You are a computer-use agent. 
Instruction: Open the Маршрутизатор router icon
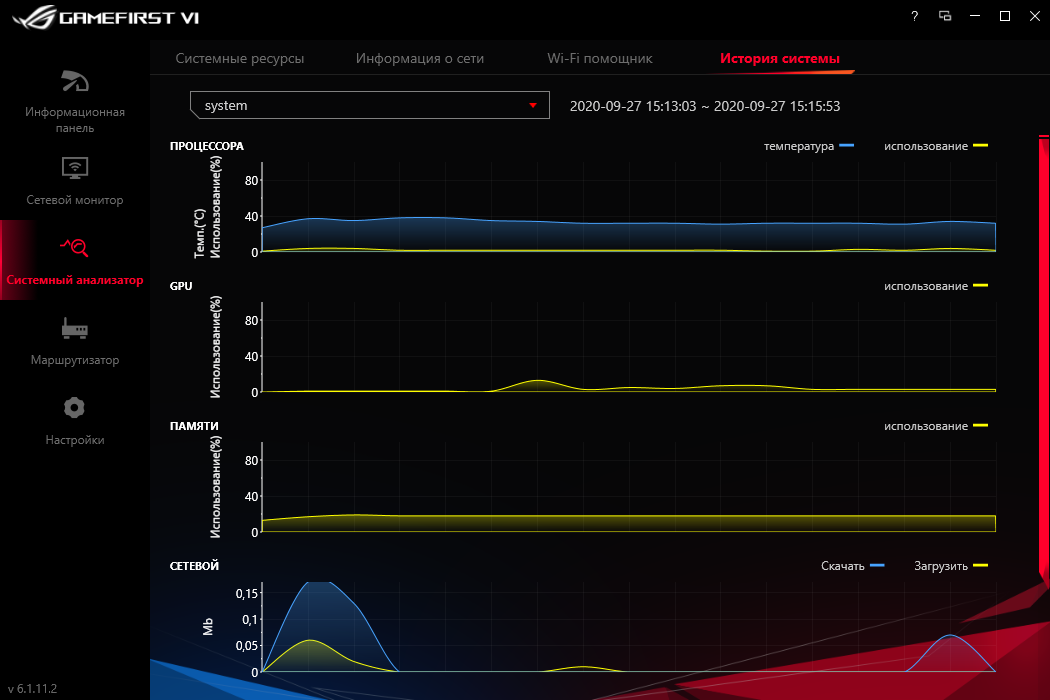coord(75,328)
